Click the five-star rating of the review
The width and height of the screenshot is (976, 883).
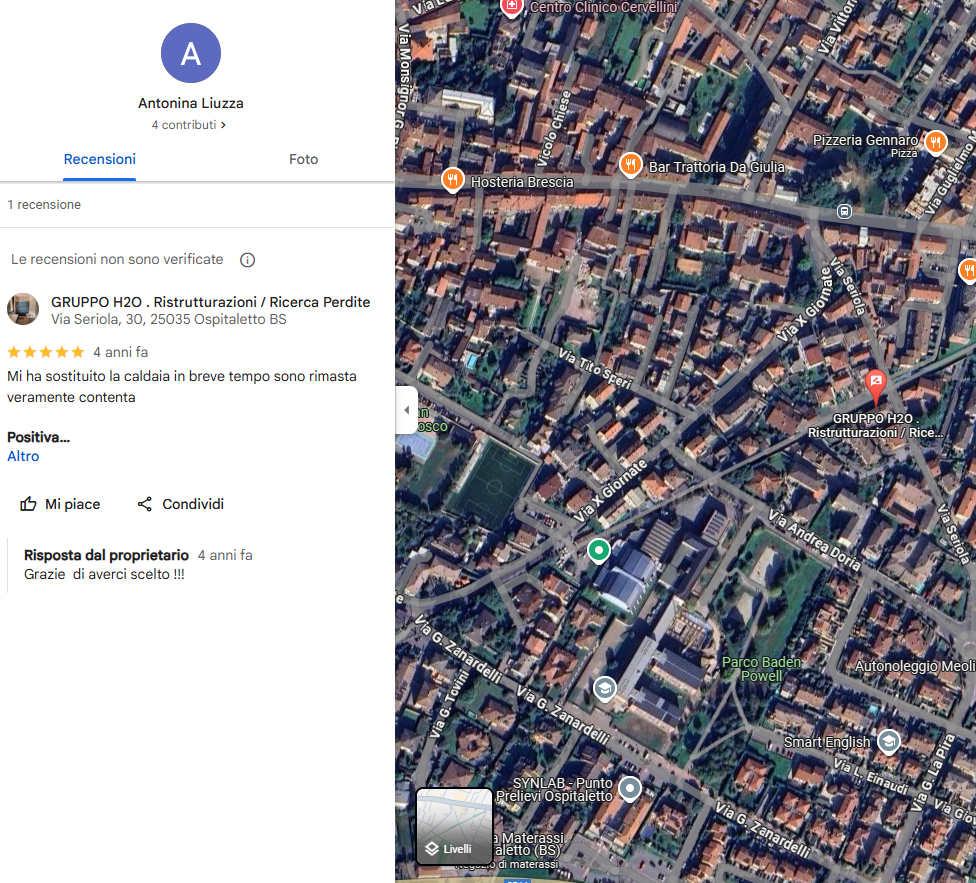pos(45,352)
